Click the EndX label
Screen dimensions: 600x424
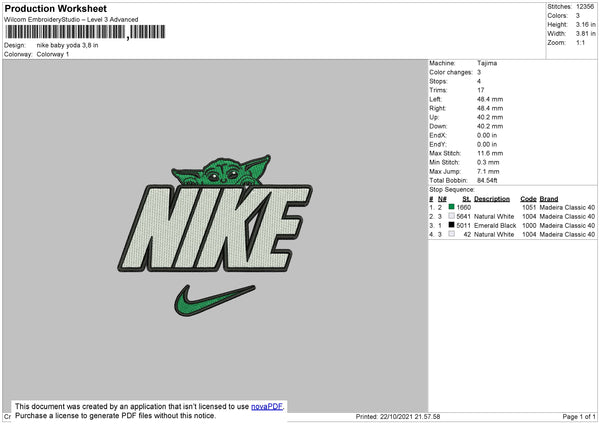(438, 135)
